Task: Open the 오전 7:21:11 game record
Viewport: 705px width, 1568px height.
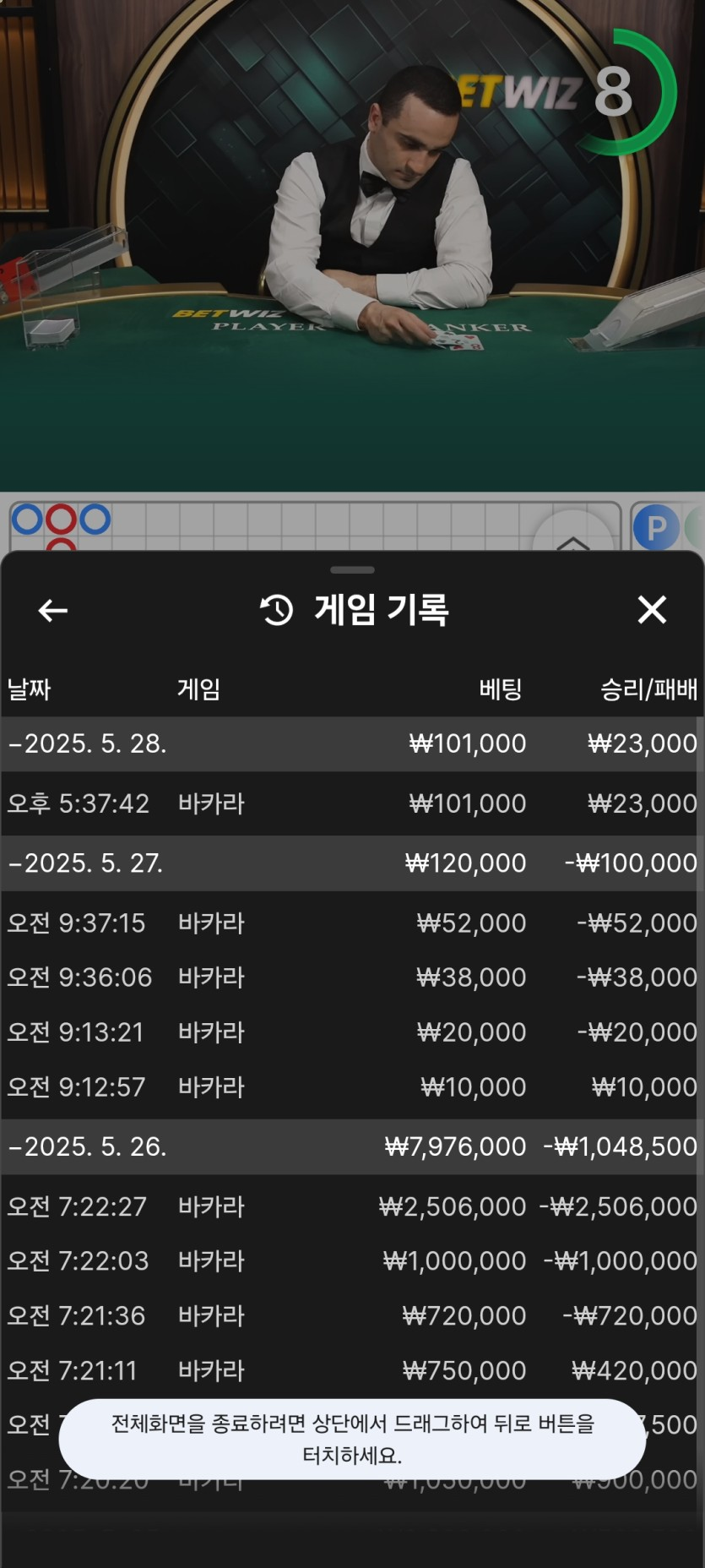Action: coord(352,1371)
